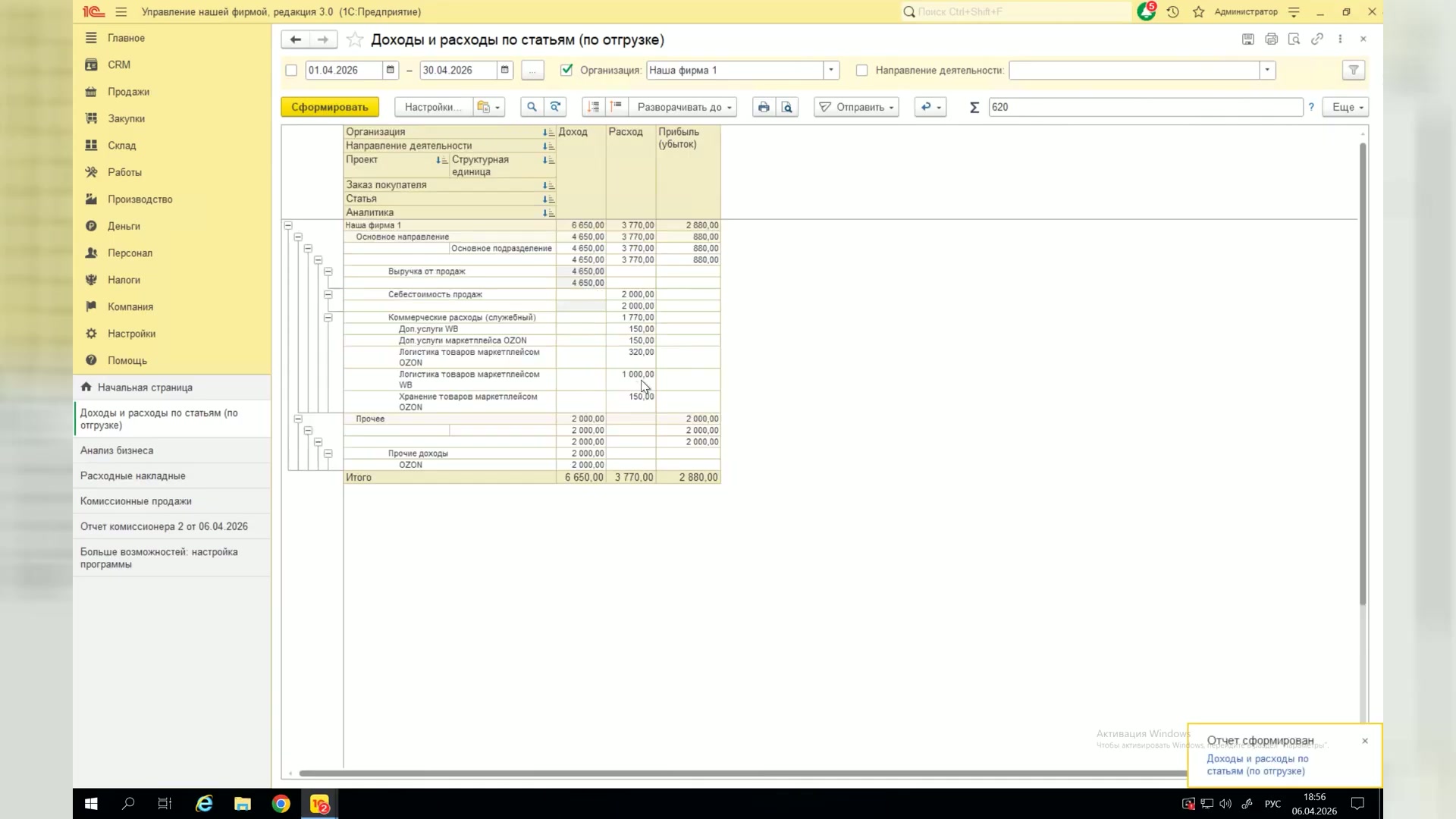Open the Разворачивать до dropdown
Viewport: 1456px width, 819px height.
[x=685, y=107]
